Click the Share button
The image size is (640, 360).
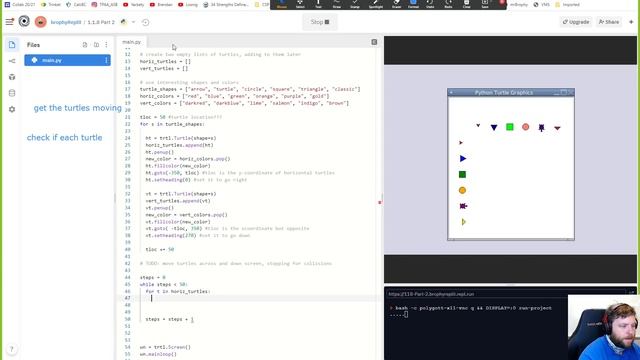[609, 22]
